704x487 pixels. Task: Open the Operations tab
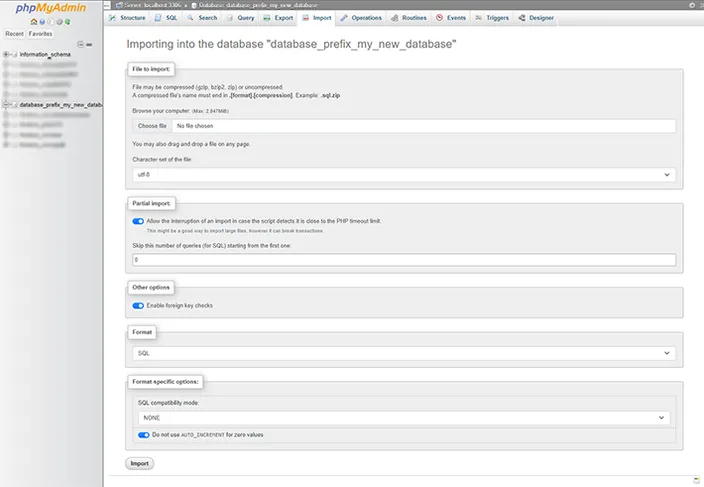361,18
